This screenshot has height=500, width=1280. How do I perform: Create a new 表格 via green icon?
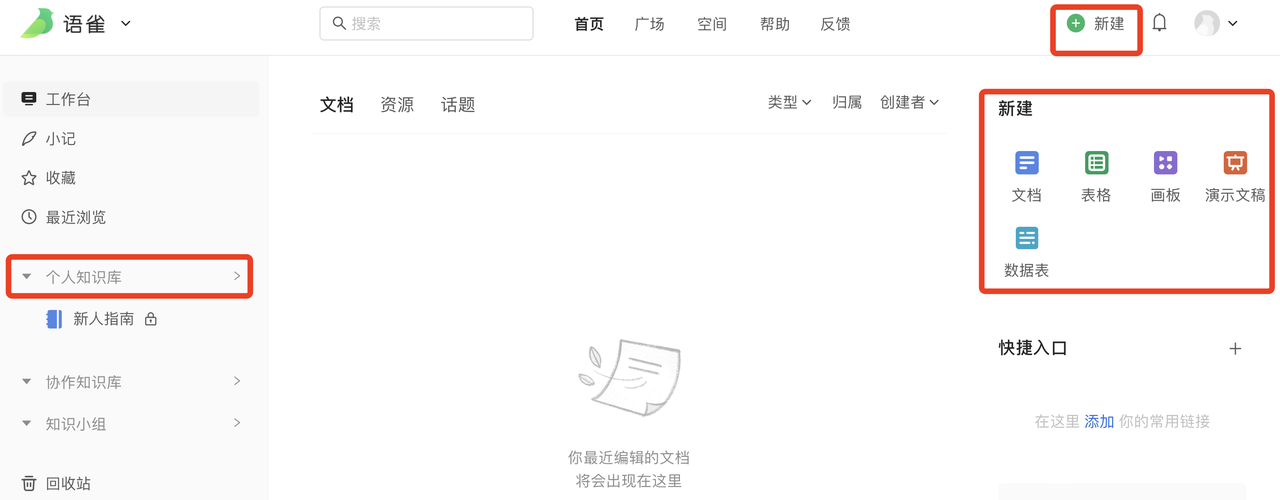[x=1096, y=163]
